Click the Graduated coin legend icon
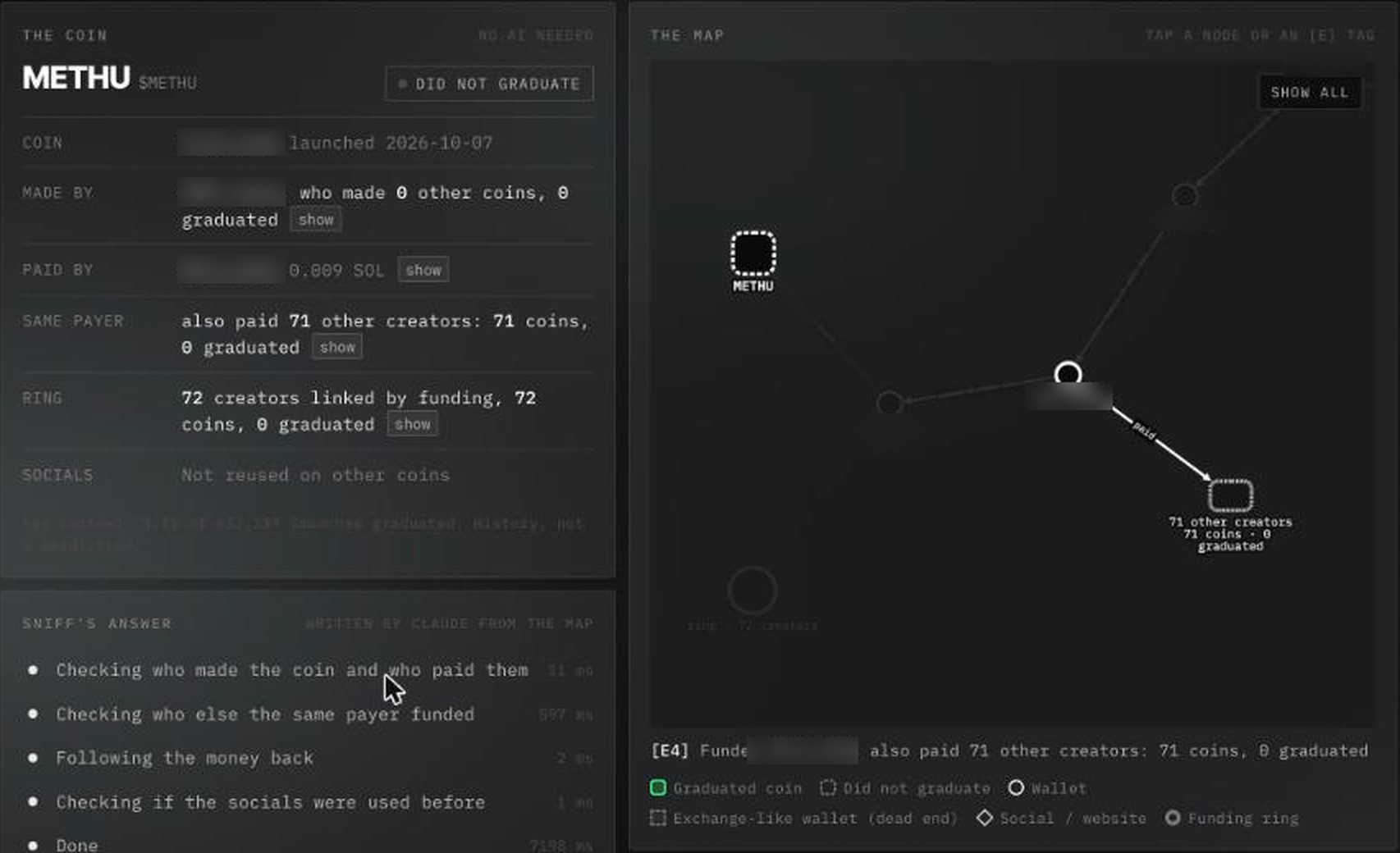Viewport: 1400px width, 853px height. click(x=658, y=788)
